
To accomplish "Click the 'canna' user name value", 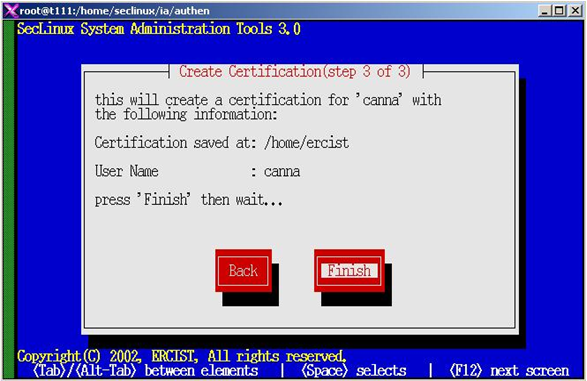I will (282, 171).
